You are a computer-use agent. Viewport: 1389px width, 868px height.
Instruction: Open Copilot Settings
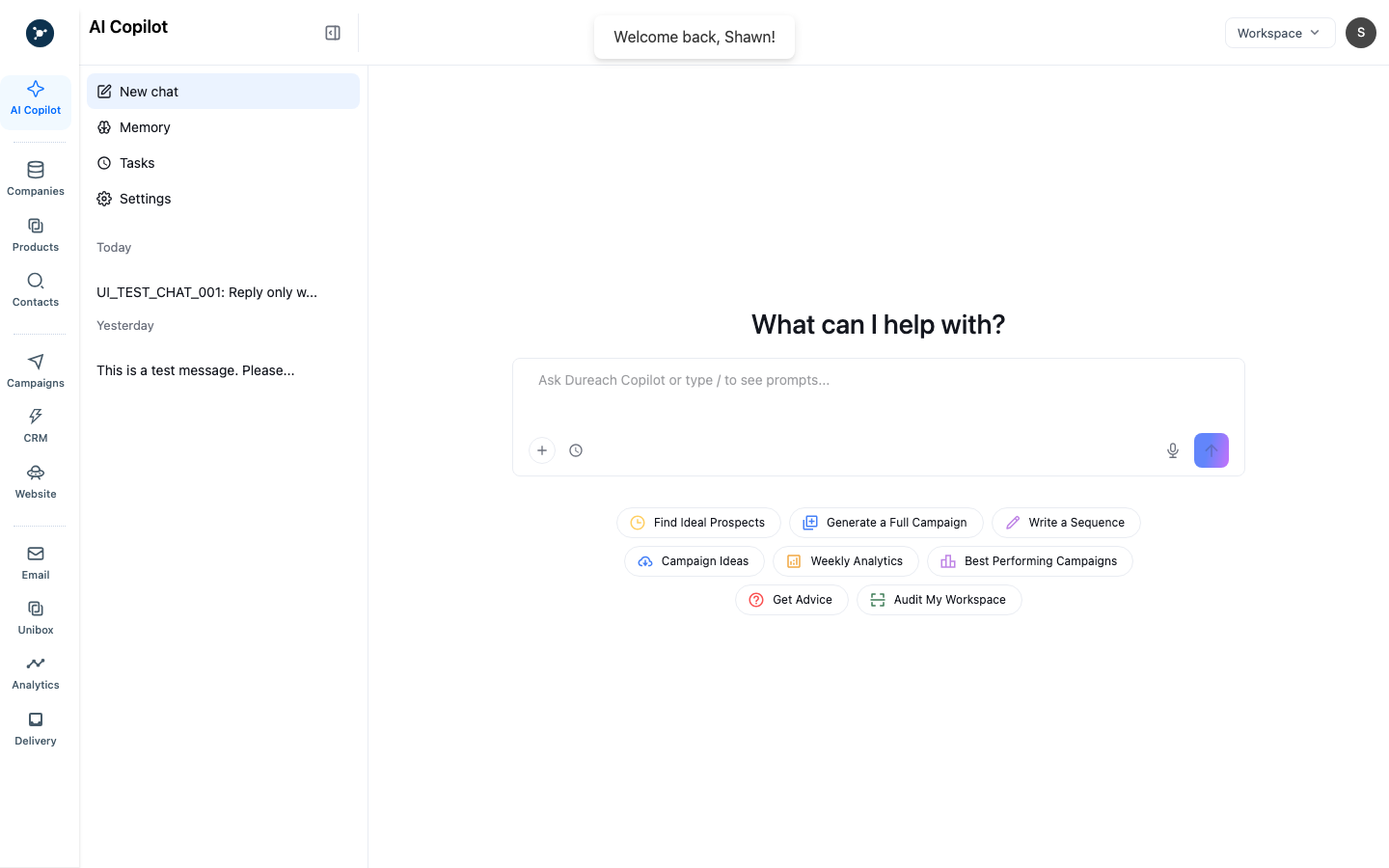pyautogui.click(x=223, y=199)
